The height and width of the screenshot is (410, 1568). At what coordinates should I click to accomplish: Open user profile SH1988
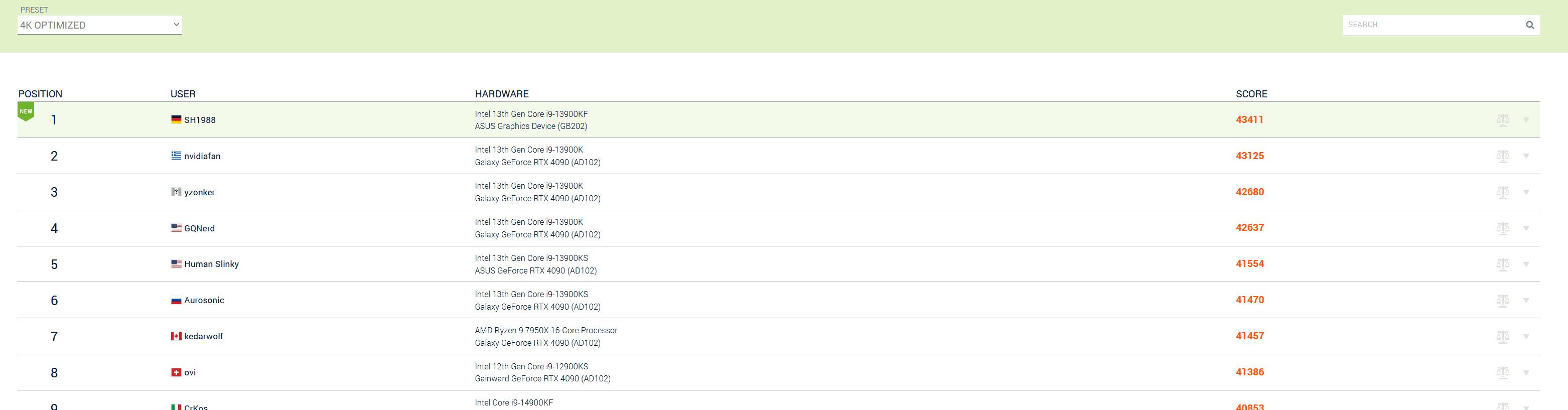point(200,120)
